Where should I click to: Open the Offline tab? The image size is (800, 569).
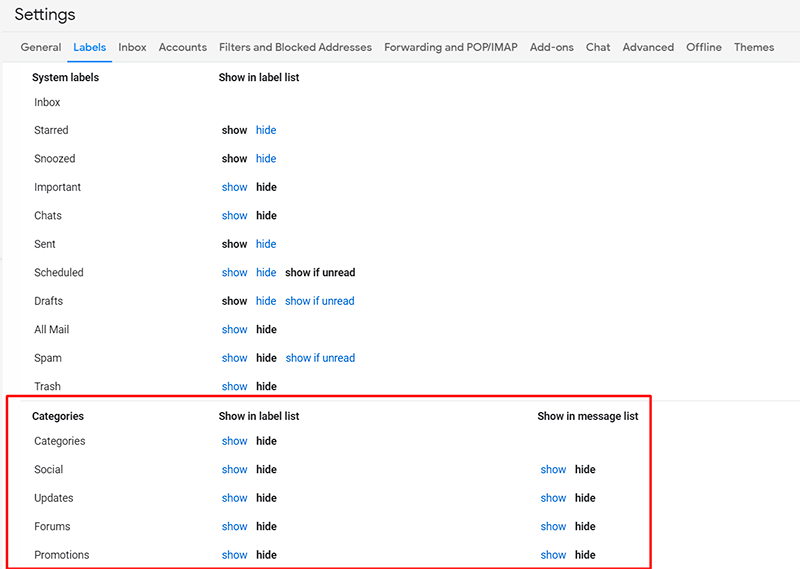pos(704,47)
